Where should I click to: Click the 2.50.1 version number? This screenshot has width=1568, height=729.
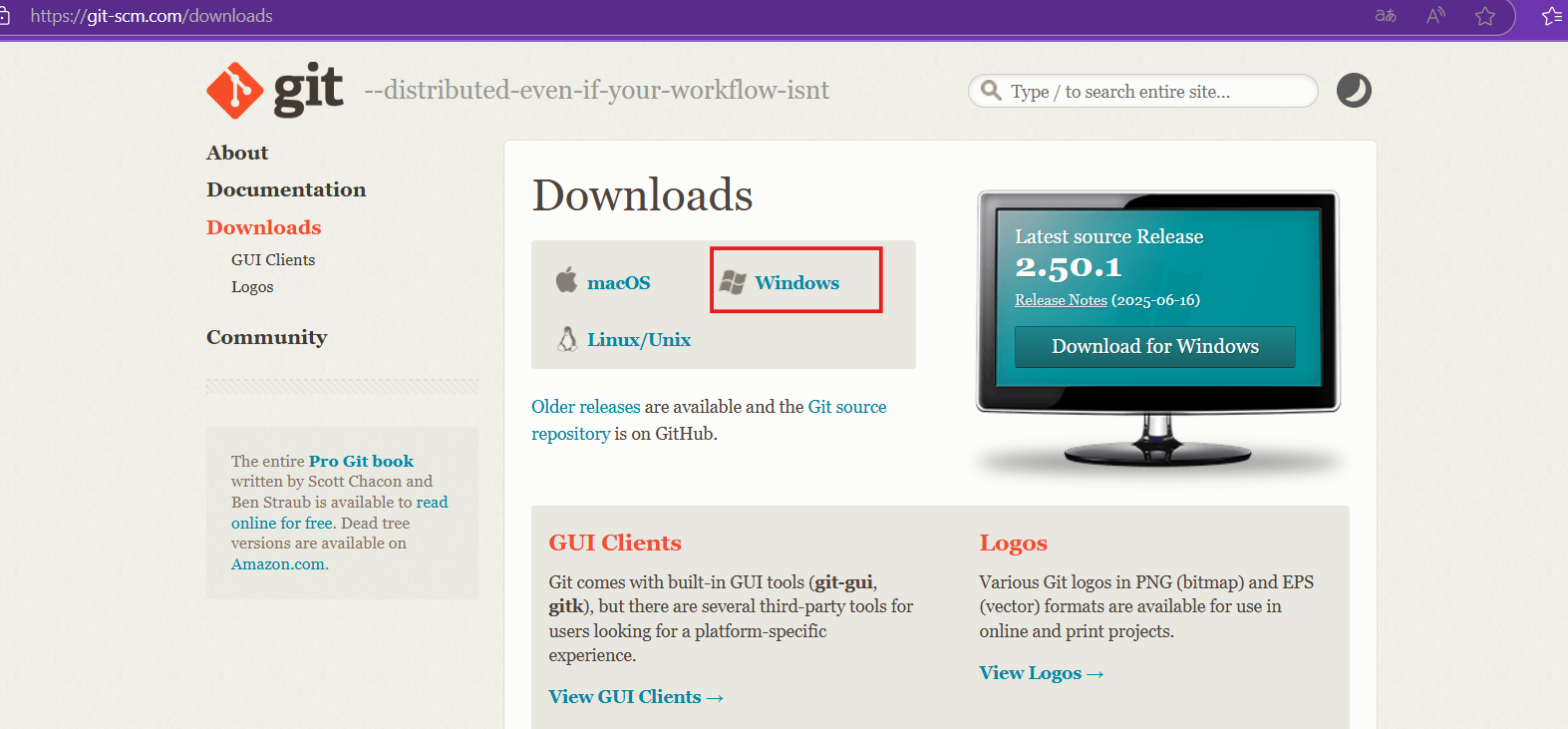(1068, 267)
